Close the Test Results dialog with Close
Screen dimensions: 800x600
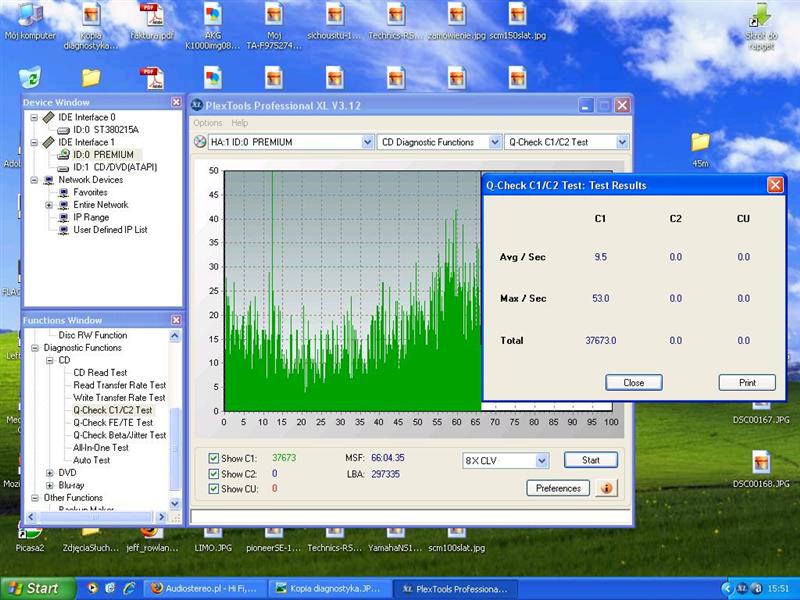tap(634, 383)
